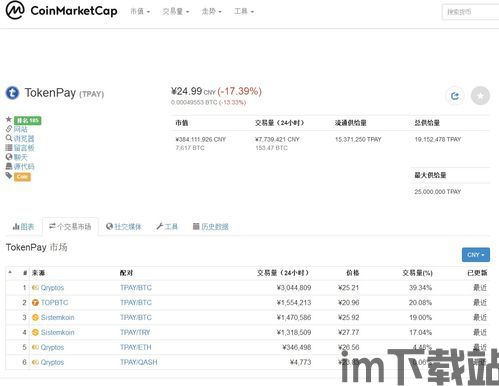This screenshot has height=386, width=499.
Task: Open the 留言板 message board link
Action: tap(24, 148)
